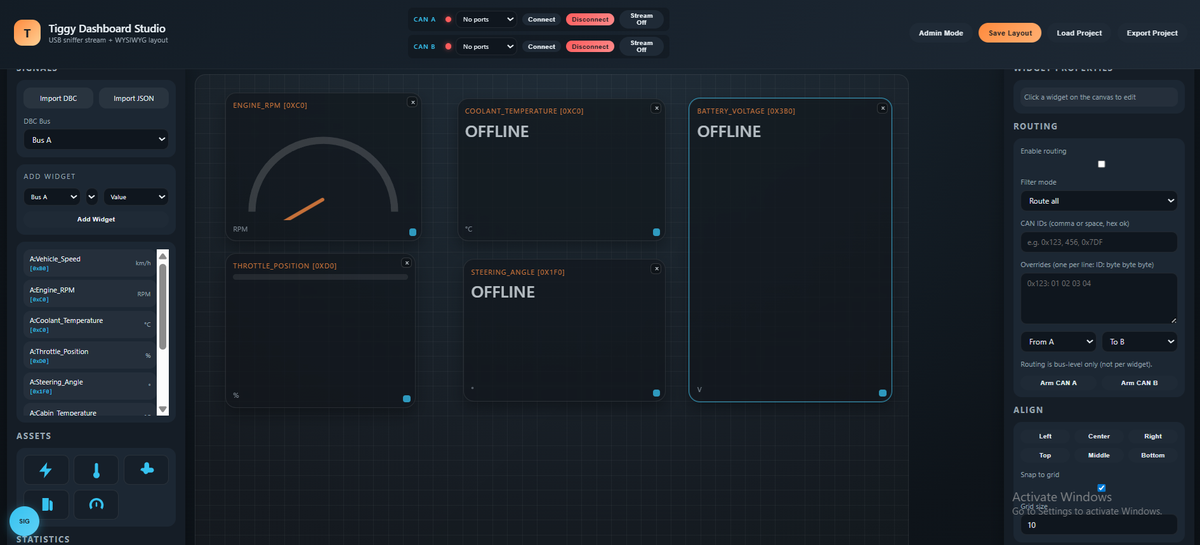This screenshot has height=545, width=1200.
Task: Click the CAN B red status indicator
Action: 448,46
